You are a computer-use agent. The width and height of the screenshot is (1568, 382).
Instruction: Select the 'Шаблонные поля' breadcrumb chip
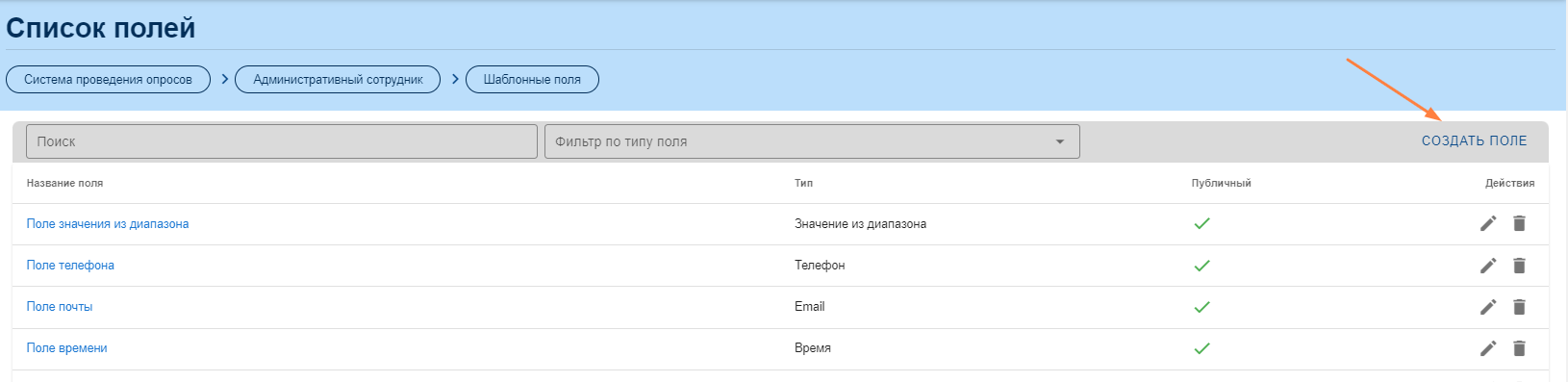tap(532, 80)
